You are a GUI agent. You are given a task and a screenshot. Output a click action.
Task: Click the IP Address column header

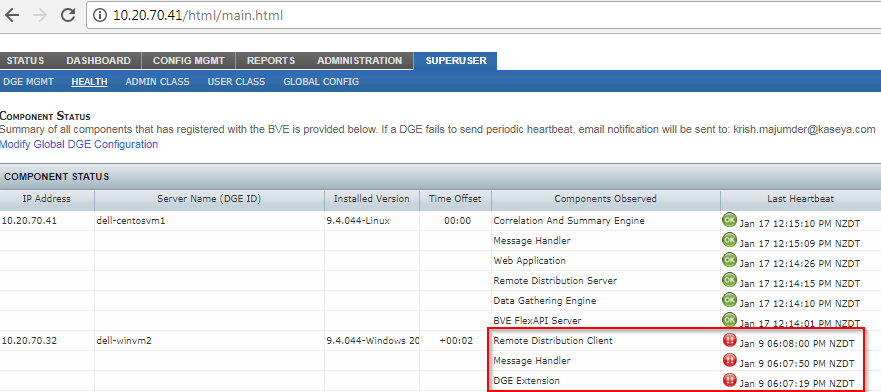click(x=47, y=199)
